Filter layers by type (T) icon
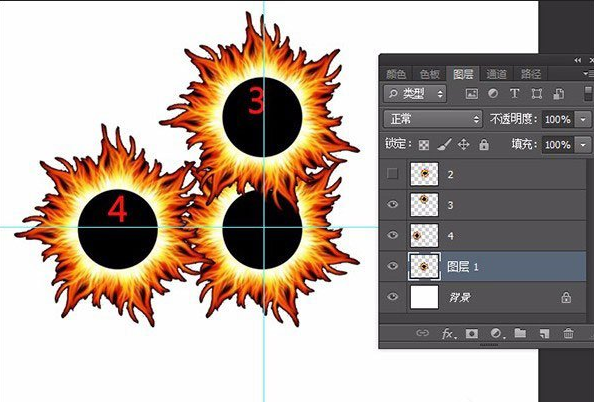 [514, 93]
